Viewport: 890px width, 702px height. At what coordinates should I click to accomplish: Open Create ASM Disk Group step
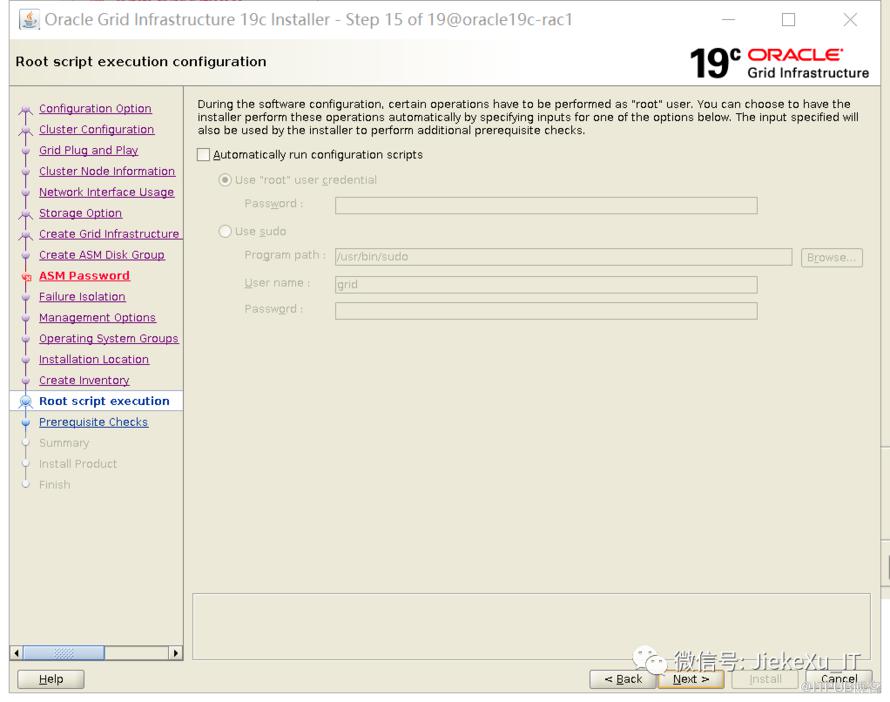pyautogui.click(x=102, y=255)
